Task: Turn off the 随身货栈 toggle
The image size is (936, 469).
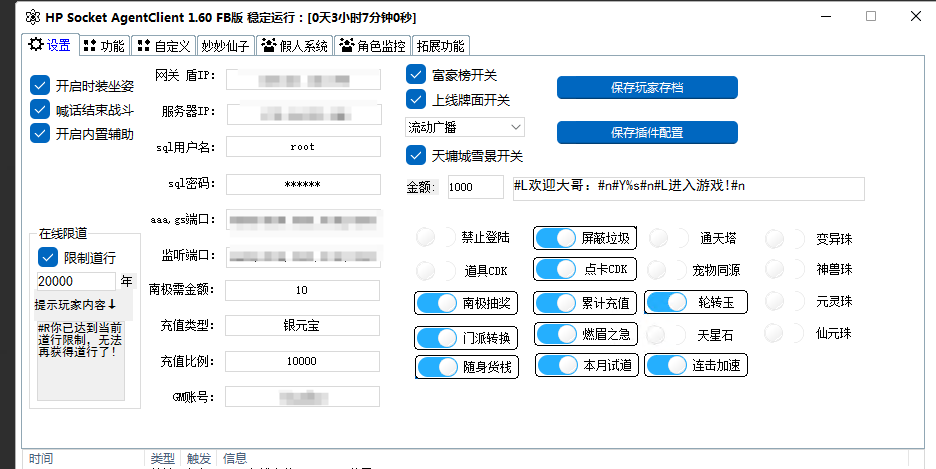Action: coord(436,367)
